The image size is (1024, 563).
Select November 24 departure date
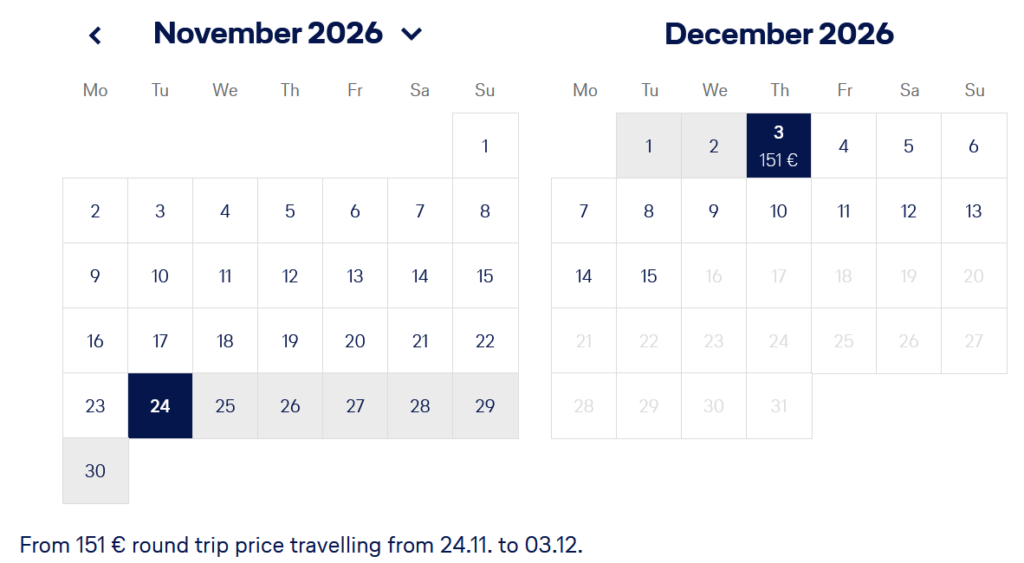click(x=160, y=406)
